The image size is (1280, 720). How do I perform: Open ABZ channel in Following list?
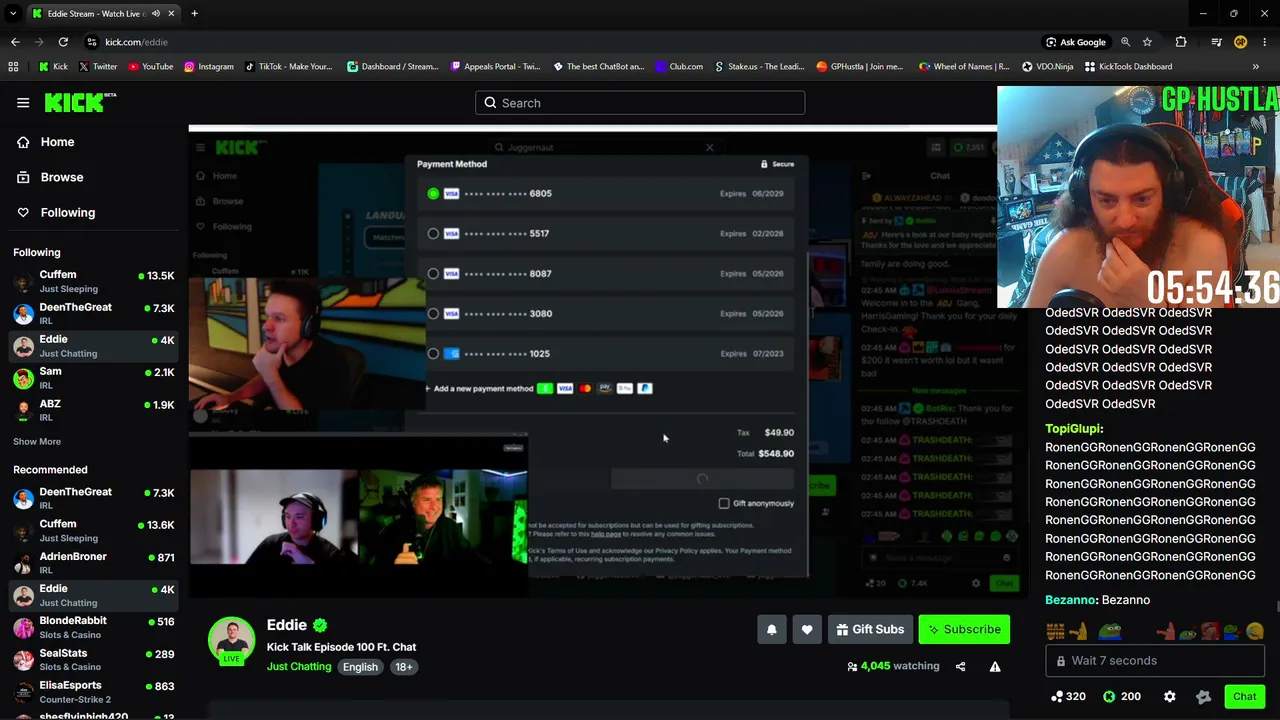click(x=93, y=410)
